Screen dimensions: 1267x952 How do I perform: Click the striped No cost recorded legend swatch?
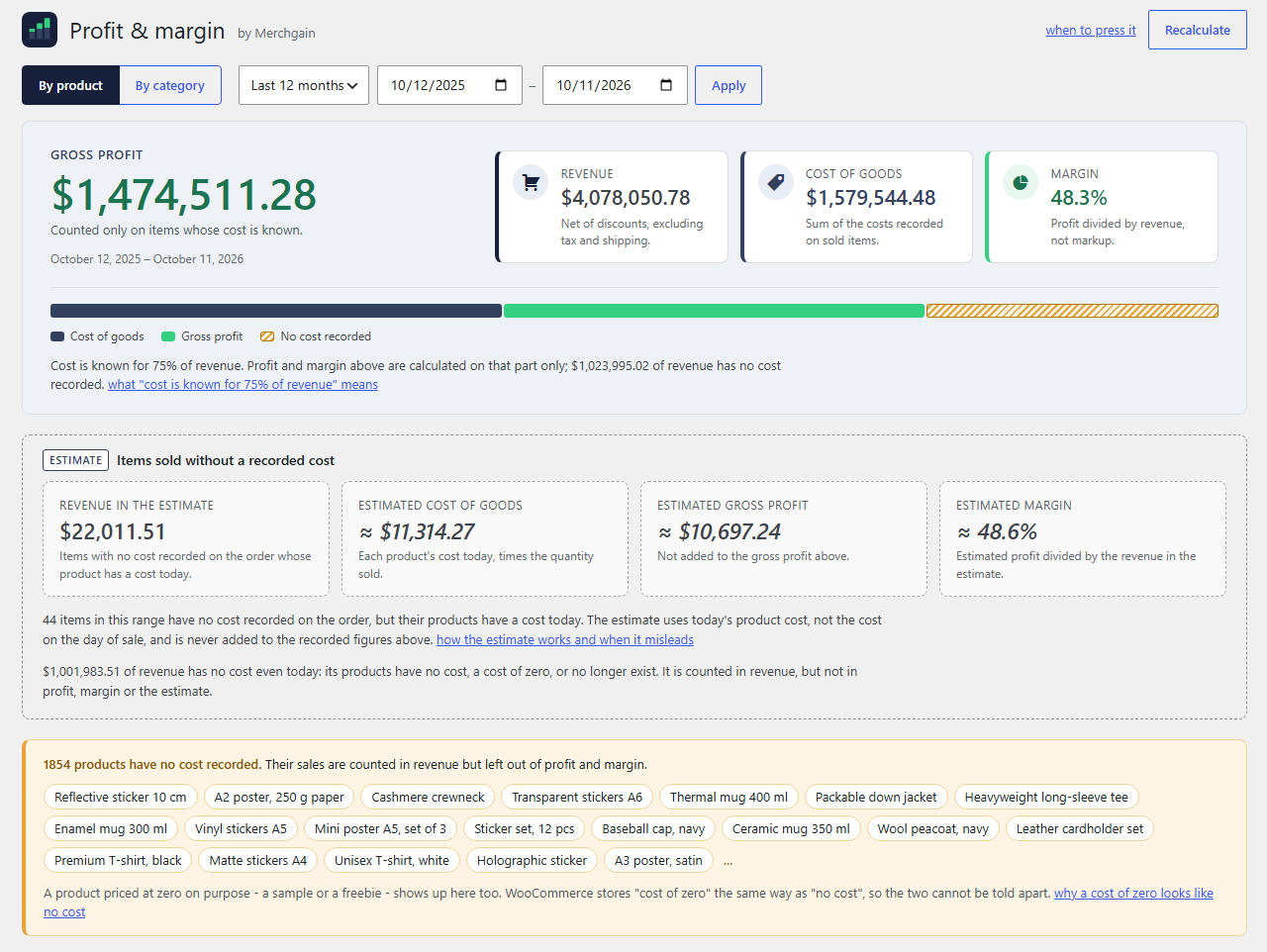point(267,336)
